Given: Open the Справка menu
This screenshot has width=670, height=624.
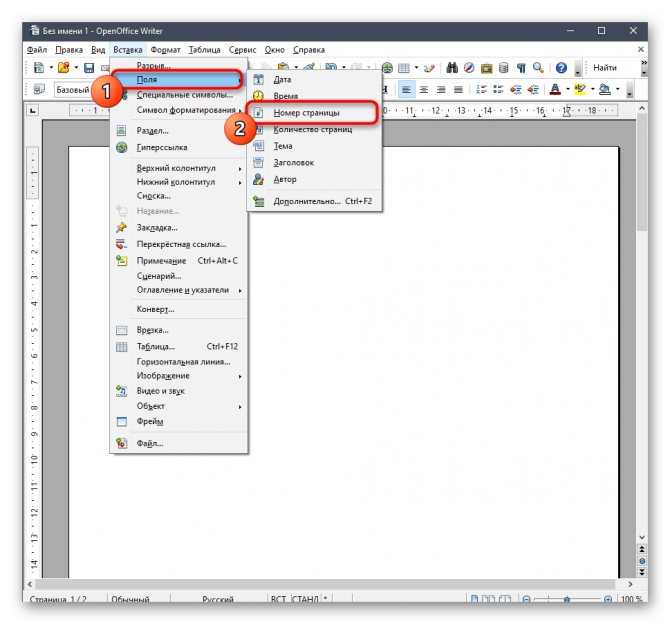Looking at the screenshot, I should 309,50.
